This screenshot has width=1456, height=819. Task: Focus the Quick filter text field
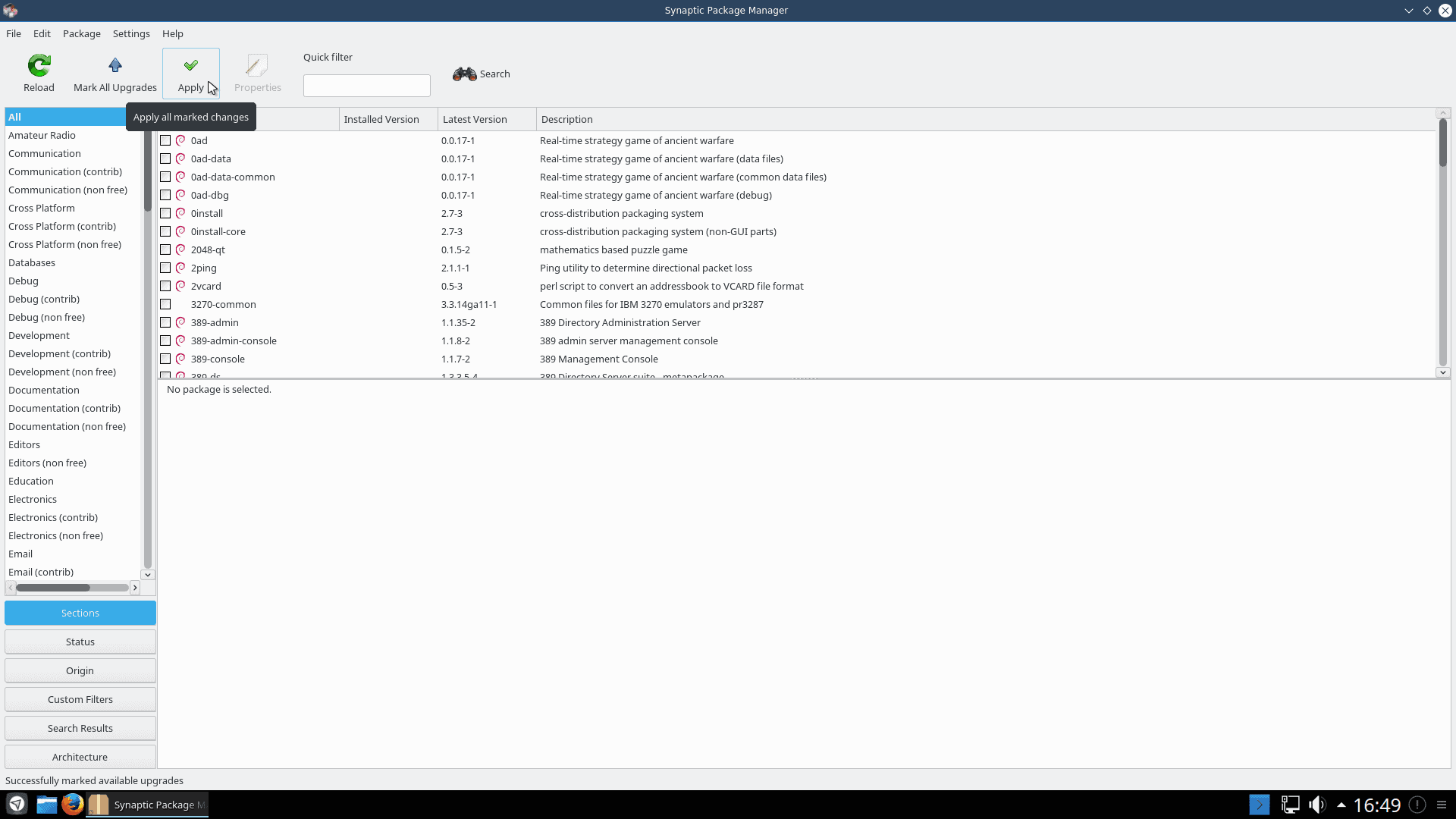click(x=367, y=86)
